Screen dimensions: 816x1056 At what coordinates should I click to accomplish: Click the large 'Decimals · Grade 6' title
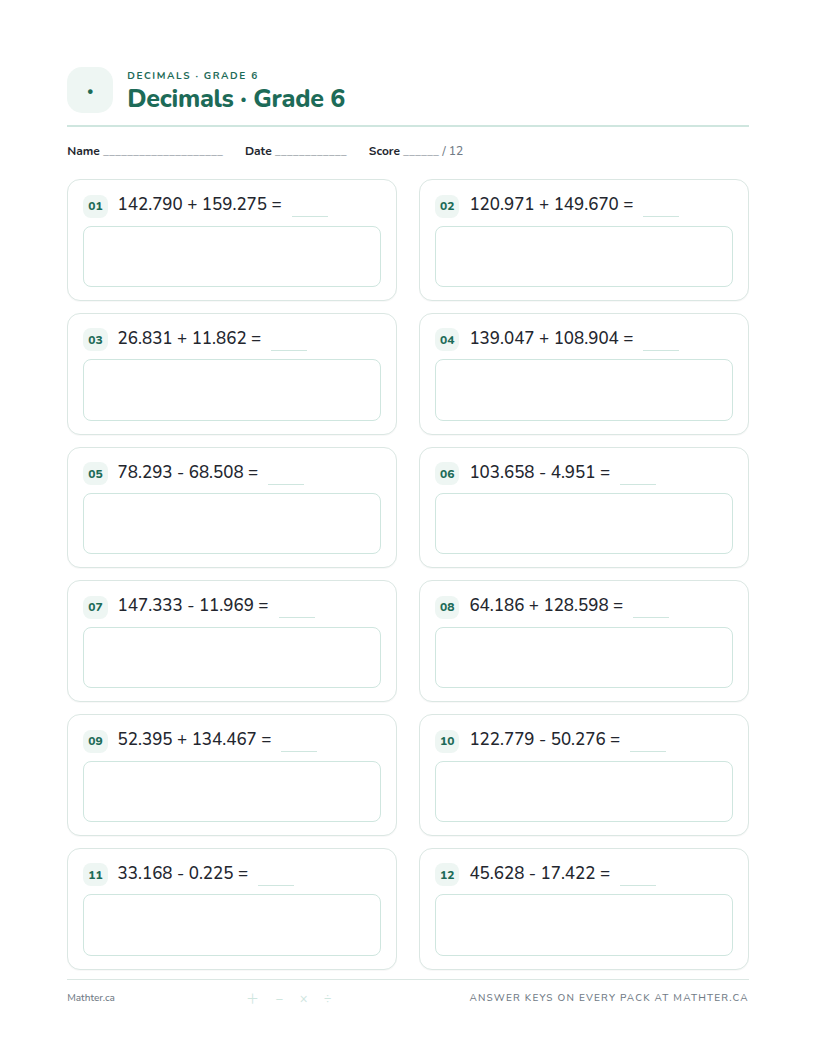(236, 98)
